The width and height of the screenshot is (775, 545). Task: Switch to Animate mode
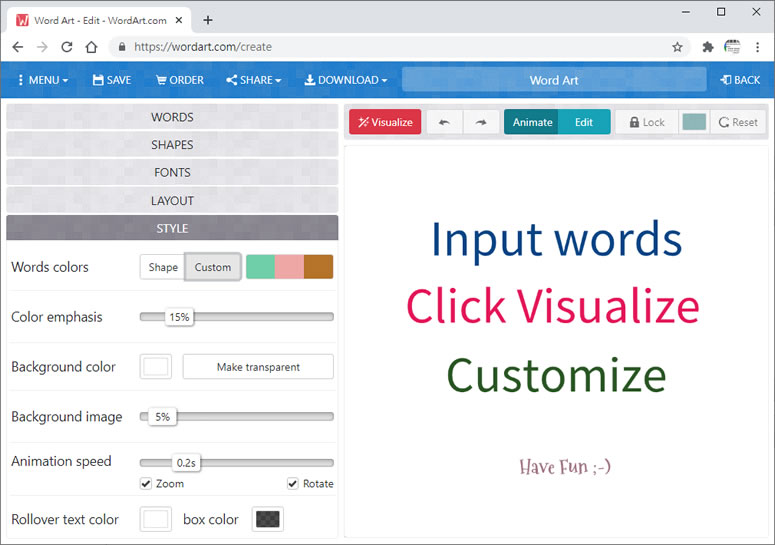pos(532,122)
